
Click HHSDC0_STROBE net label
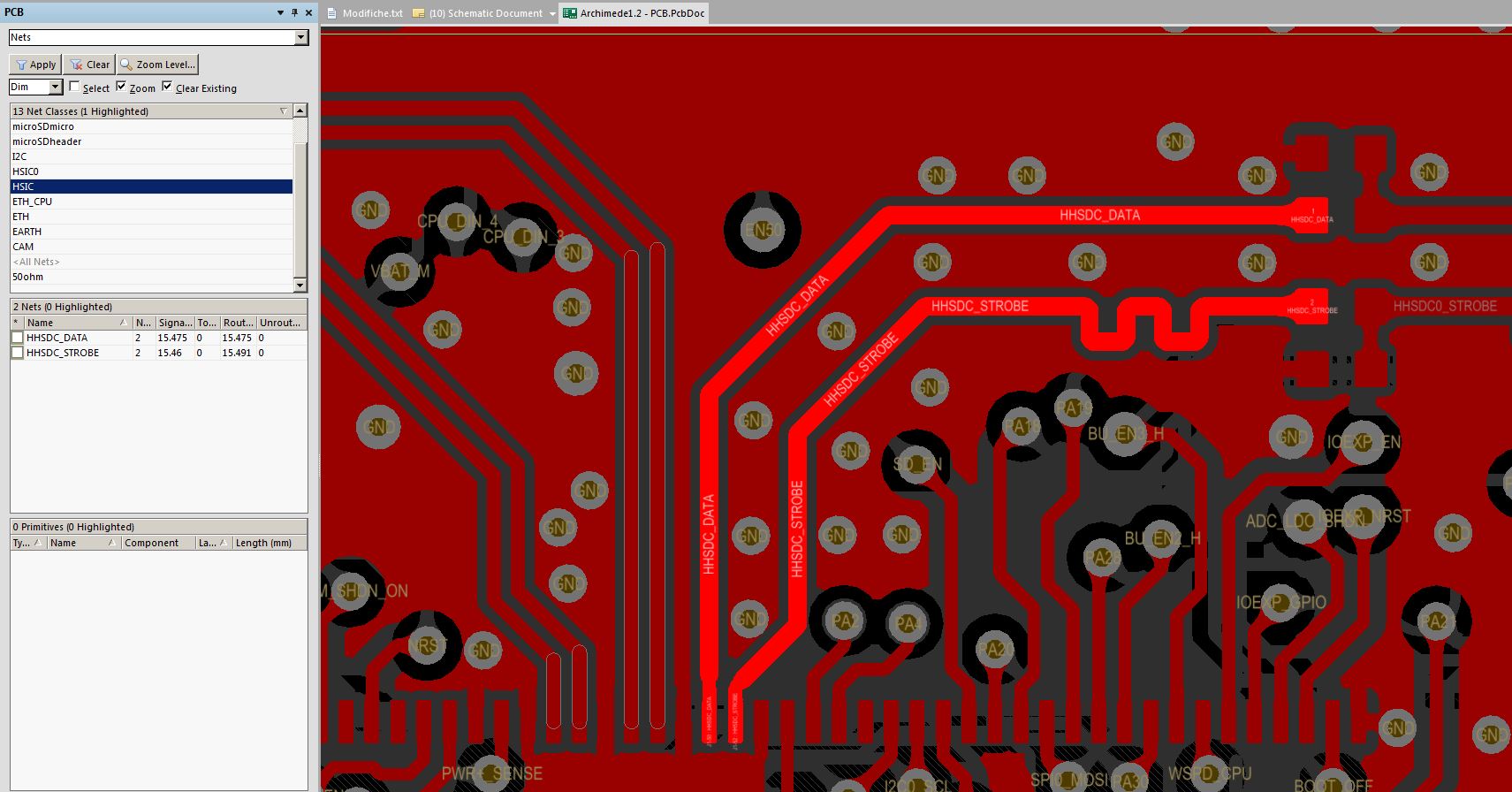[1445, 306]
